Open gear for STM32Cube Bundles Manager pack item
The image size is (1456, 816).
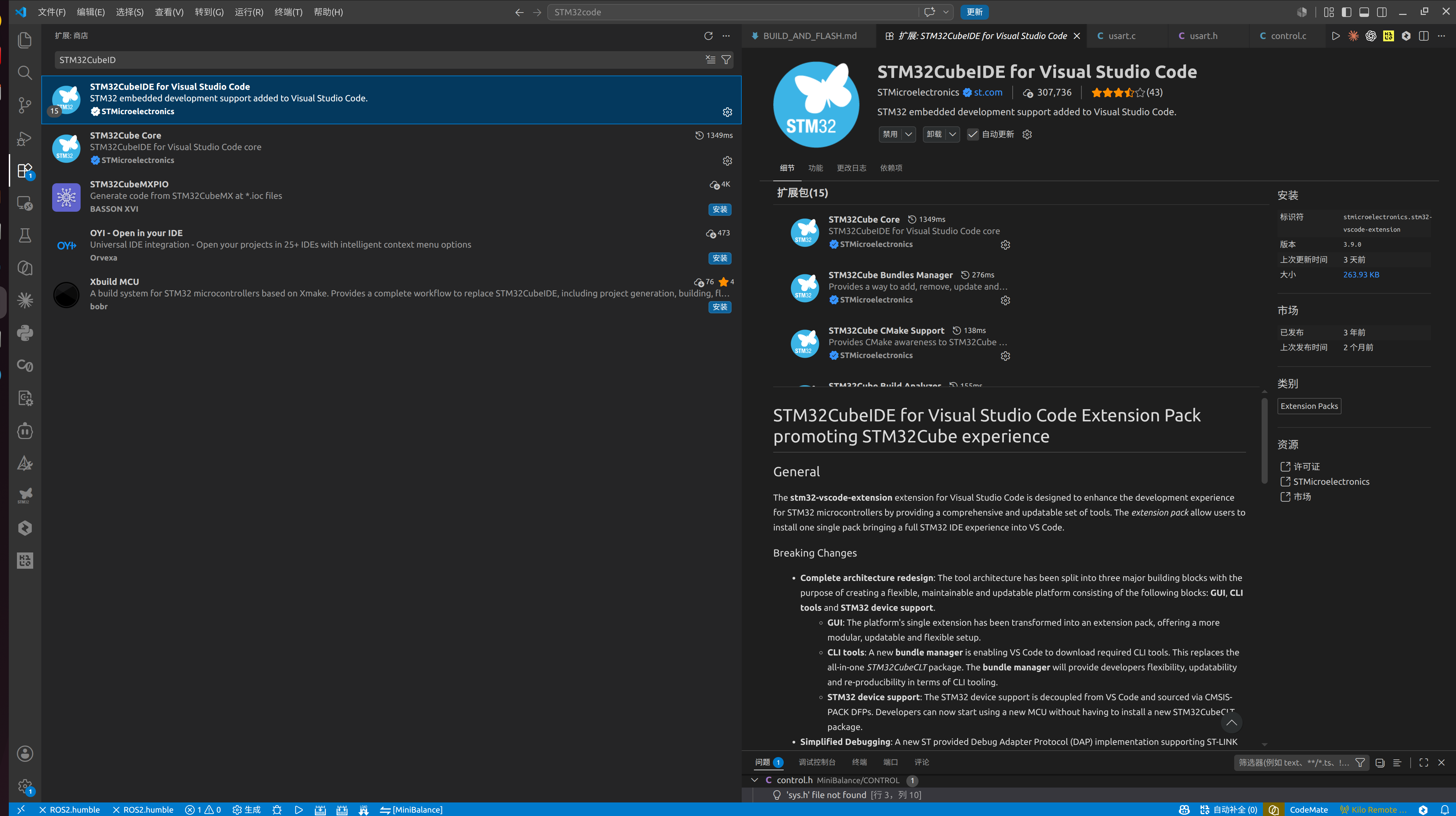tap(1005, 300)
